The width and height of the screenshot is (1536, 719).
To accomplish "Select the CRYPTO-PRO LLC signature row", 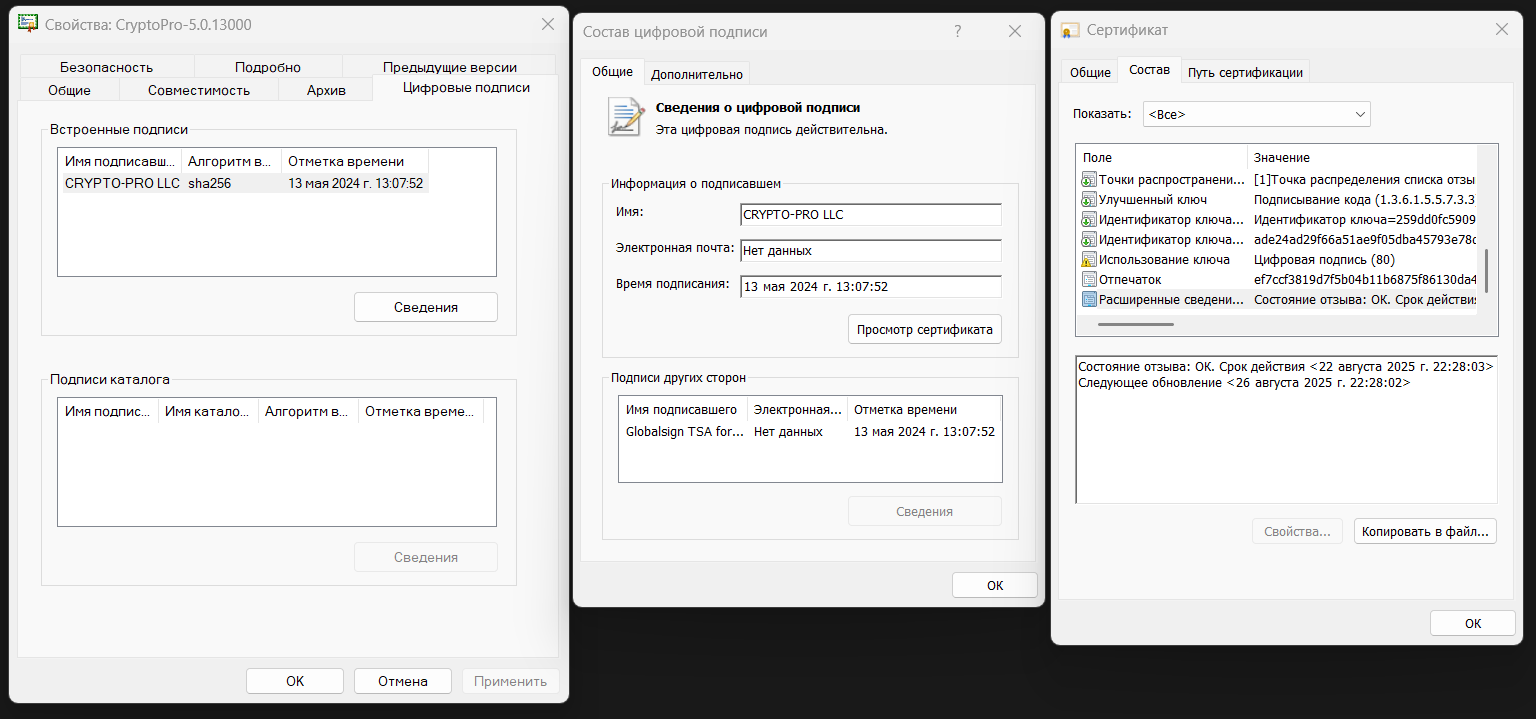I will (243, 183).
